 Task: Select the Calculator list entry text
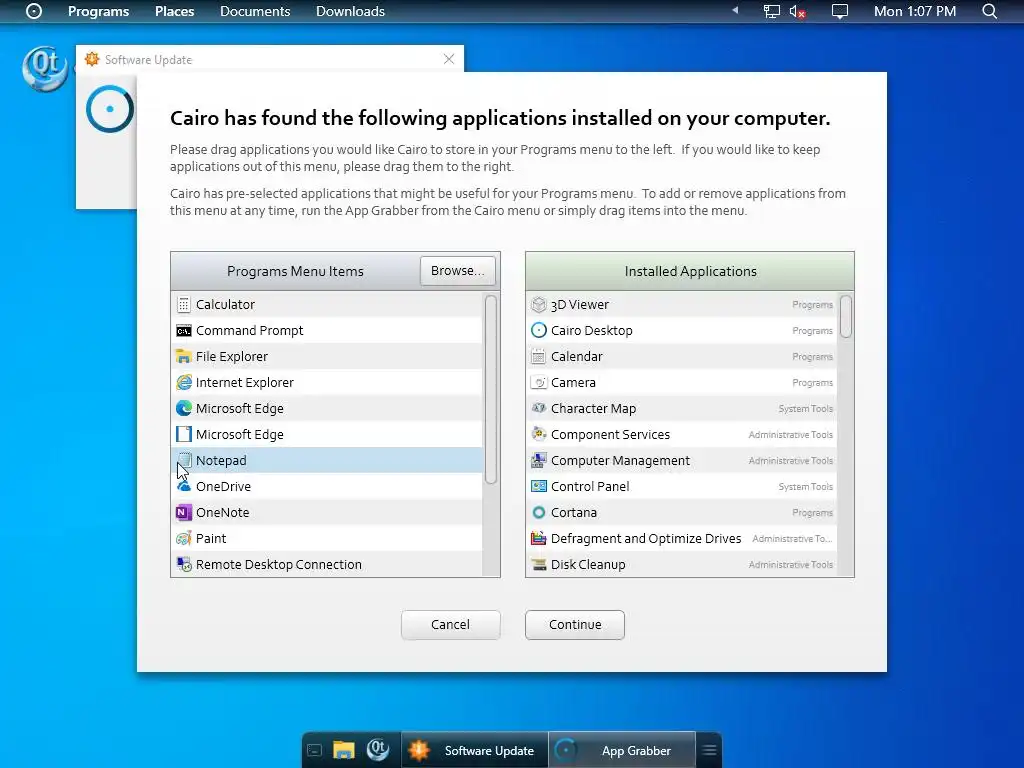click(x=225, y=304)
